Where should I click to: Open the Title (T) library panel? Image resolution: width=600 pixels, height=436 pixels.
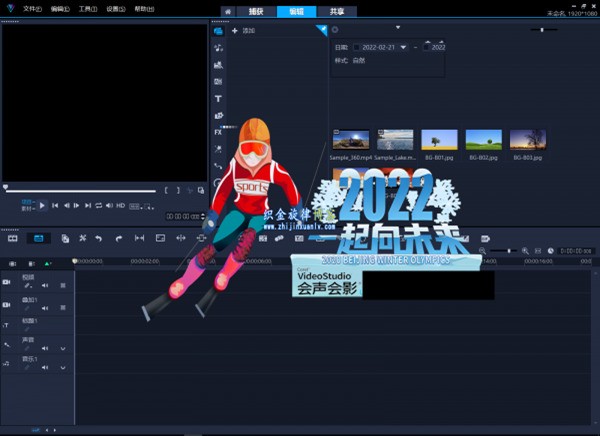(218, 99)
